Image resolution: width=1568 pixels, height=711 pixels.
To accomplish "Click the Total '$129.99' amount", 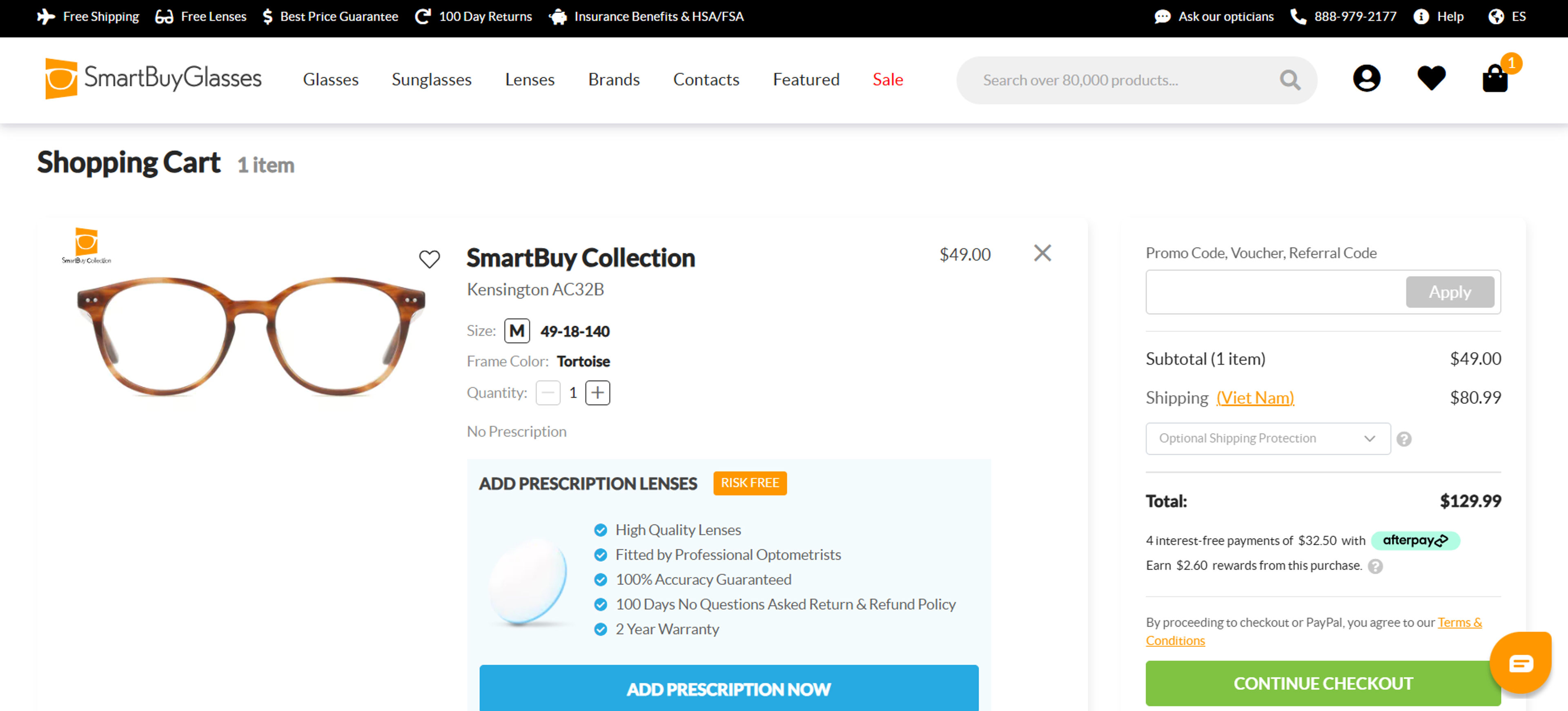I will click(1470, 501).
